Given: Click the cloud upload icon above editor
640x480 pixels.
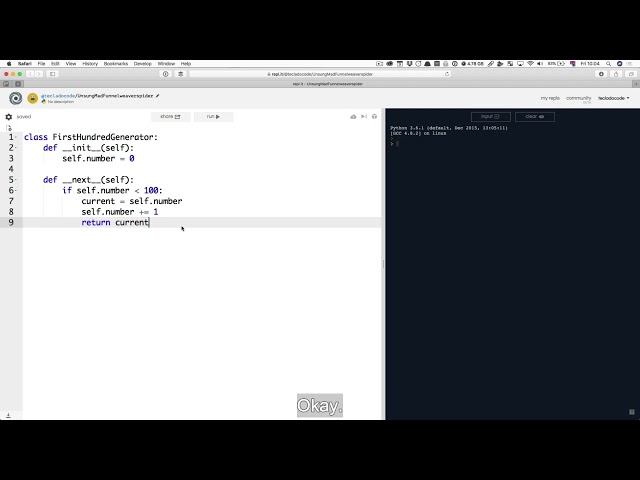Looking at the screenshot, I should point(353,117).
